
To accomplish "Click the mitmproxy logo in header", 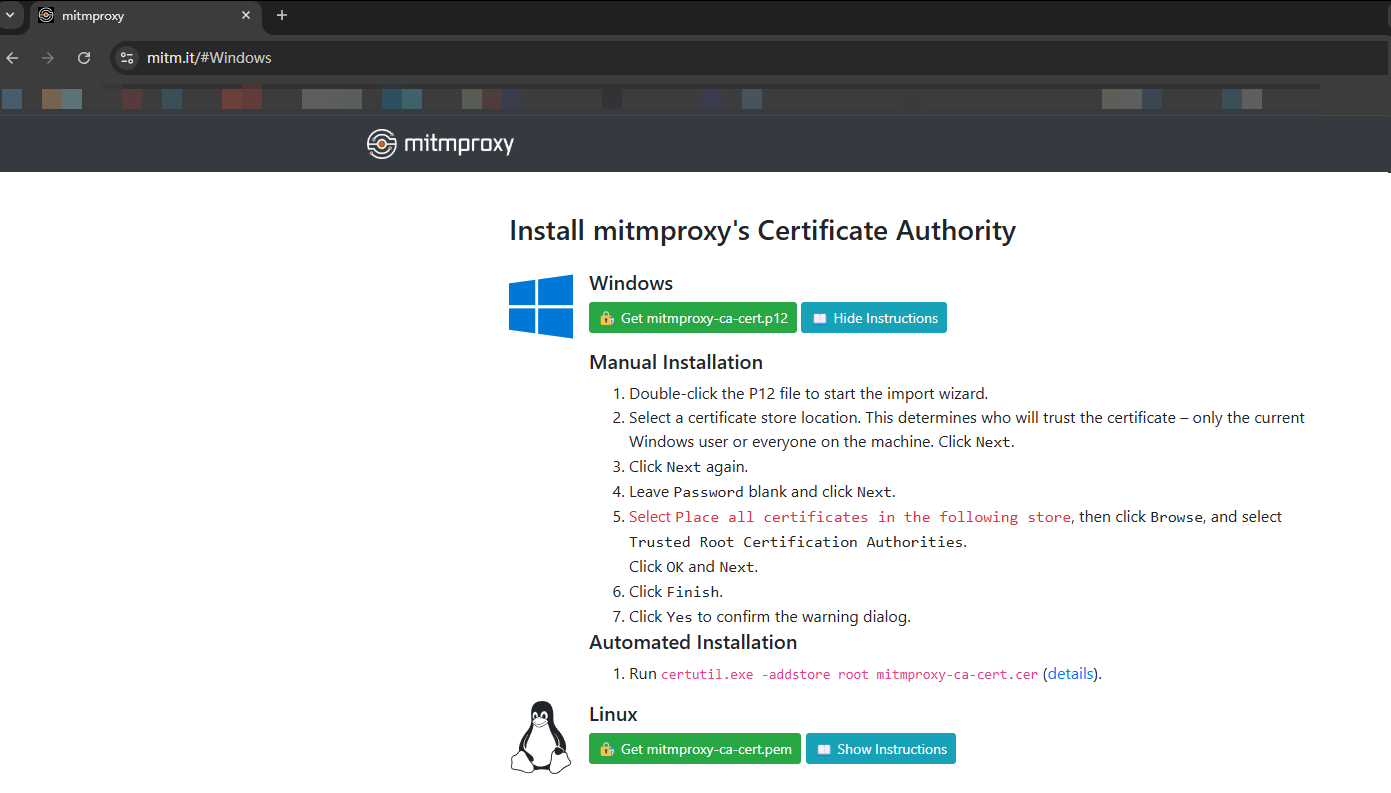I will pyautogui.click(x=440, y=144).
